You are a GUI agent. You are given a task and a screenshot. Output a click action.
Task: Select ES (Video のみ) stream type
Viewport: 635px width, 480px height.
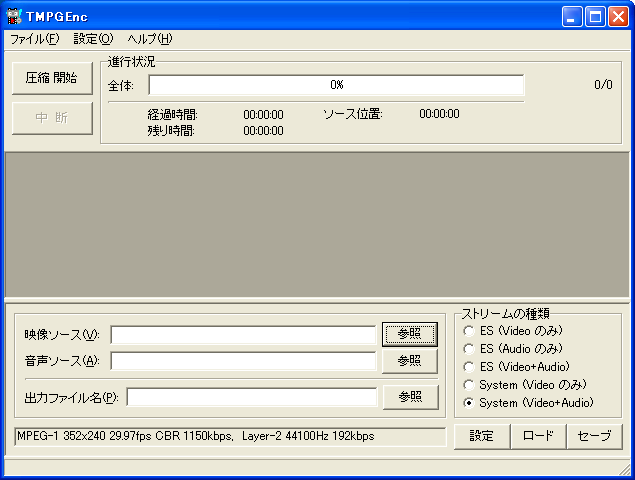[513, 331]
